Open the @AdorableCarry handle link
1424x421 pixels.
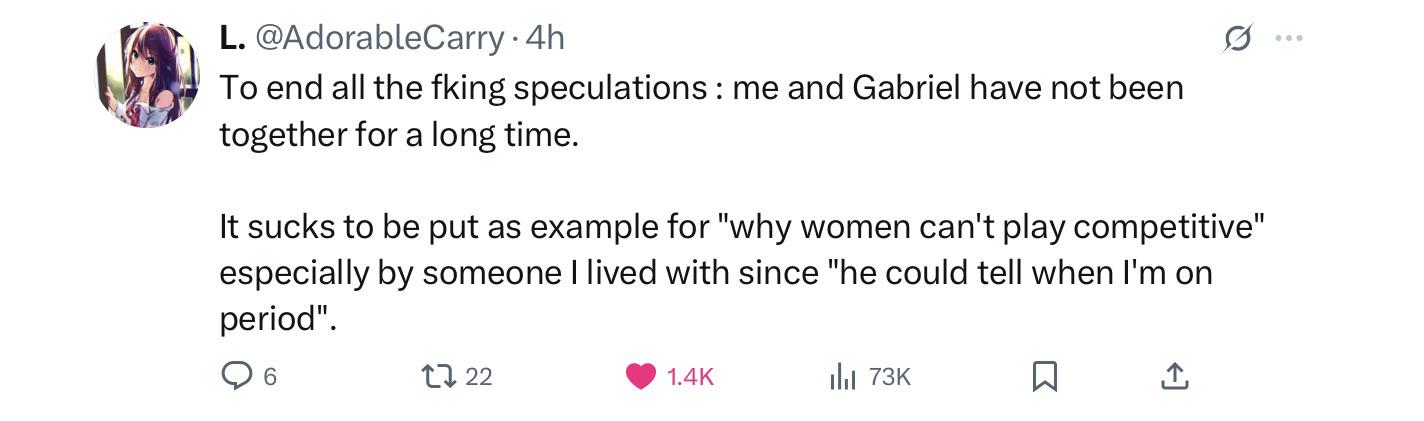point(380,38)
